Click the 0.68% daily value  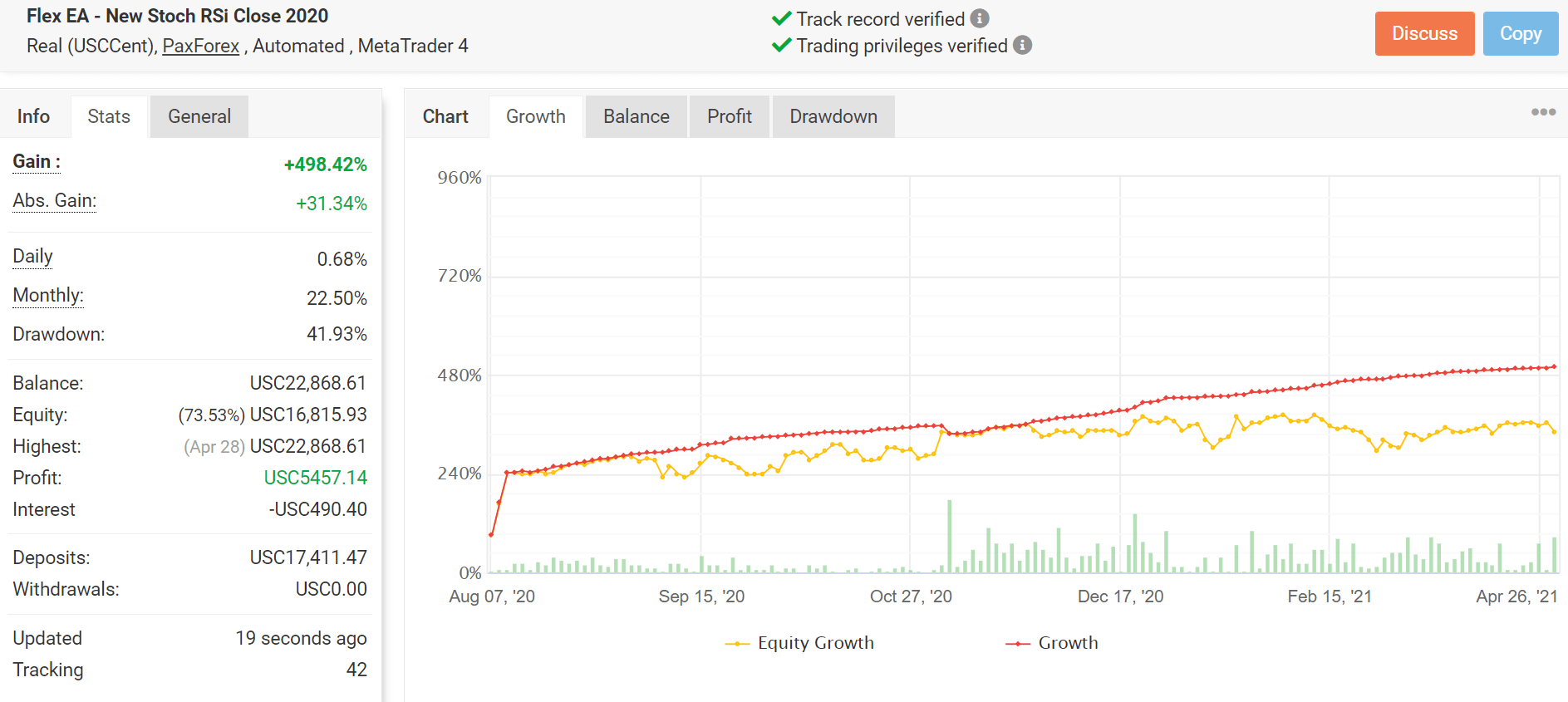(x=342, y=259)
